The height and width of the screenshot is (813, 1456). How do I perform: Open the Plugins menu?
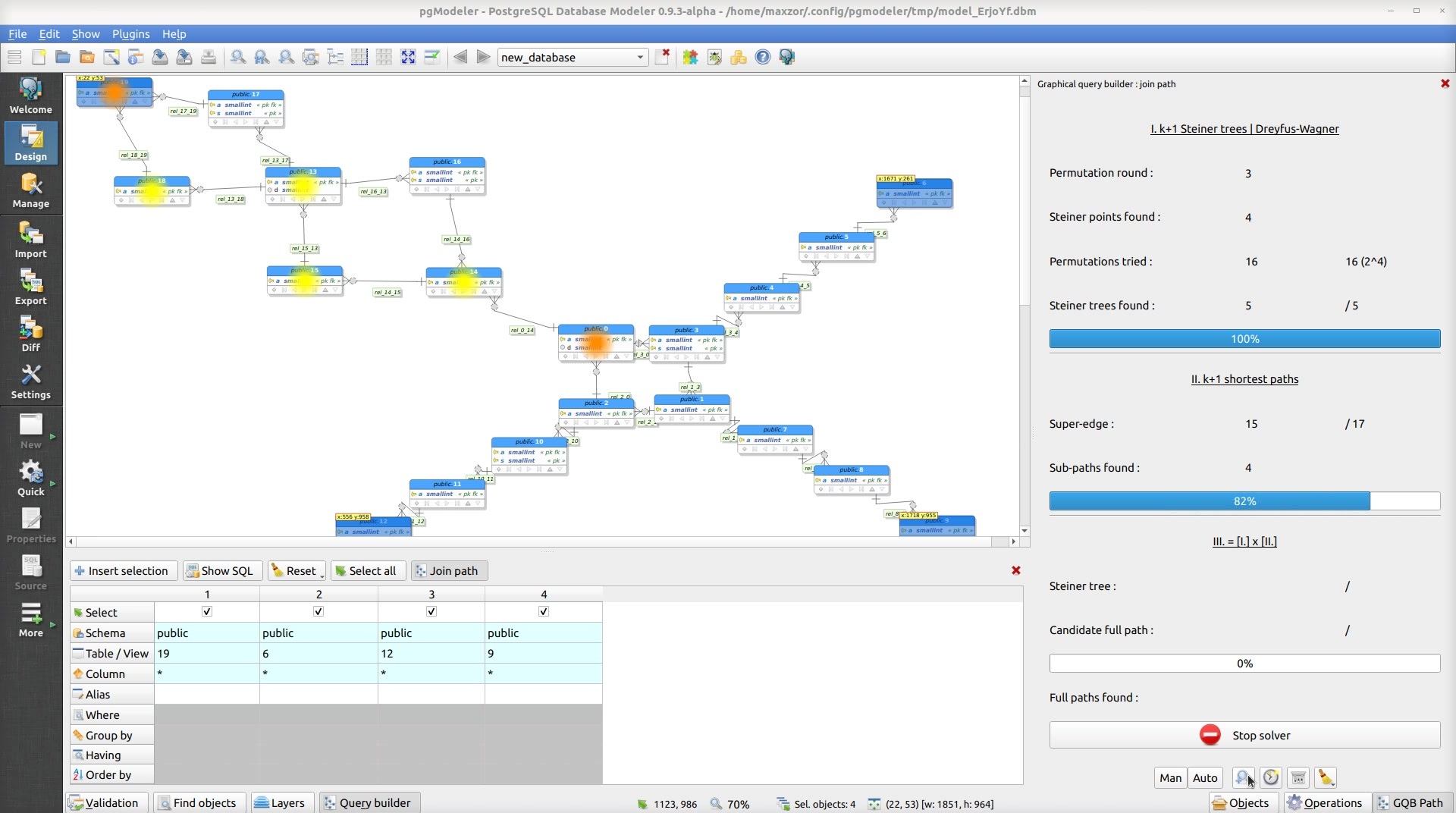(130, 34)
